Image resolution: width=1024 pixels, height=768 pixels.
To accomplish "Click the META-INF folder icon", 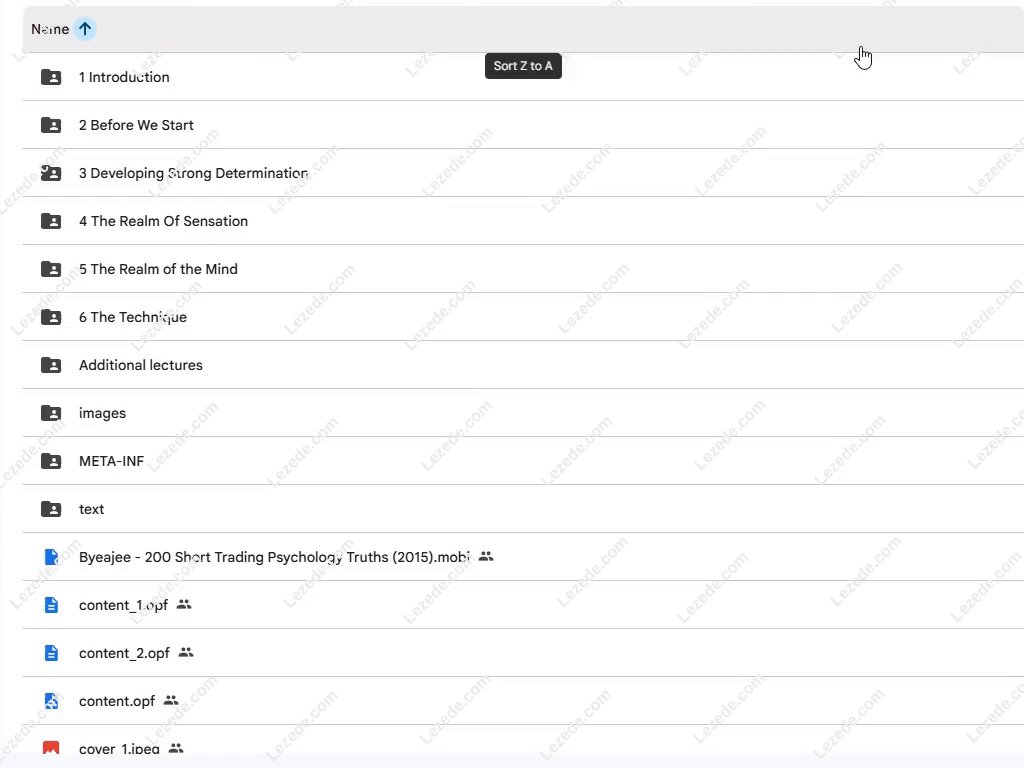I will (51, 461).
